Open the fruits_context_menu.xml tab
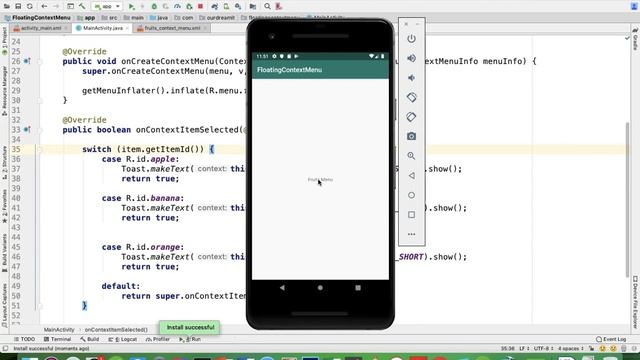This screenshot has height=360, width=640. click(x=172, y=28)
